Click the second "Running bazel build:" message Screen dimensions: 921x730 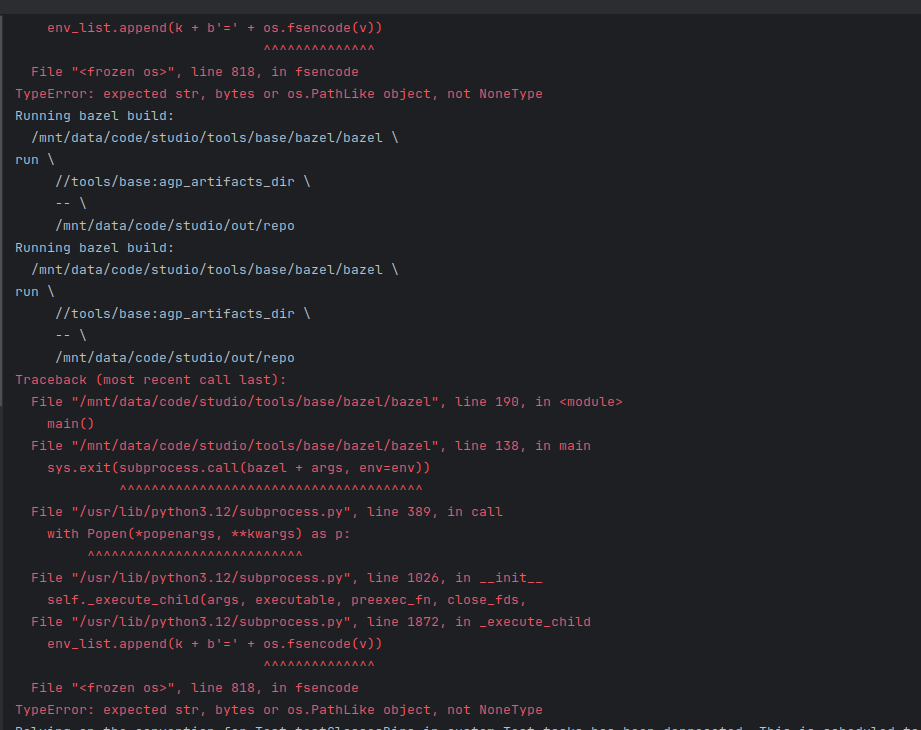(95, 248)
